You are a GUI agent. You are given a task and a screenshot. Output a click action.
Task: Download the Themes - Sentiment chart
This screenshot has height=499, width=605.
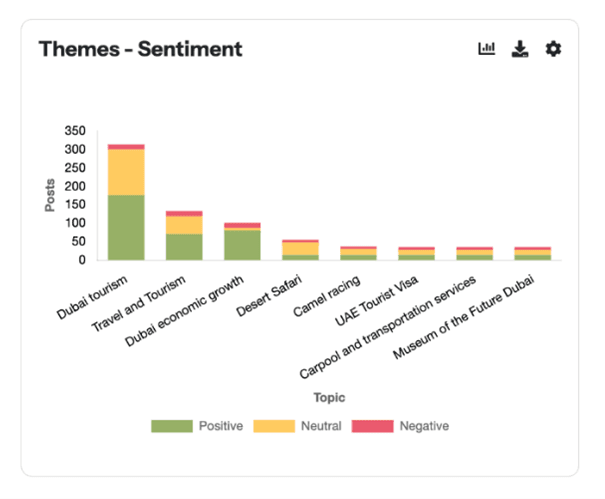519,48
